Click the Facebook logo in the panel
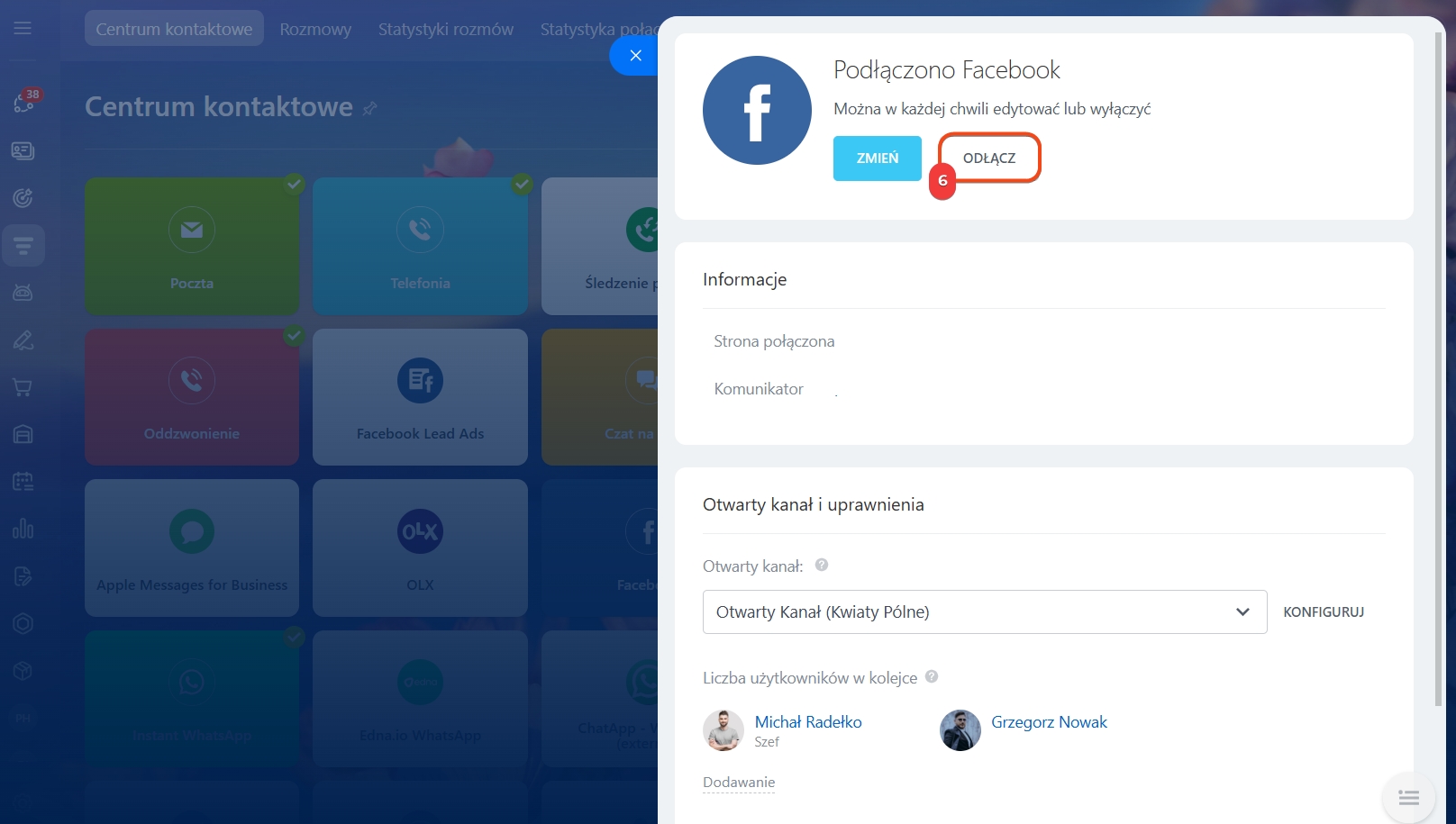The width and height of the screenshot is (1456, 824). (x=757, y=110)
